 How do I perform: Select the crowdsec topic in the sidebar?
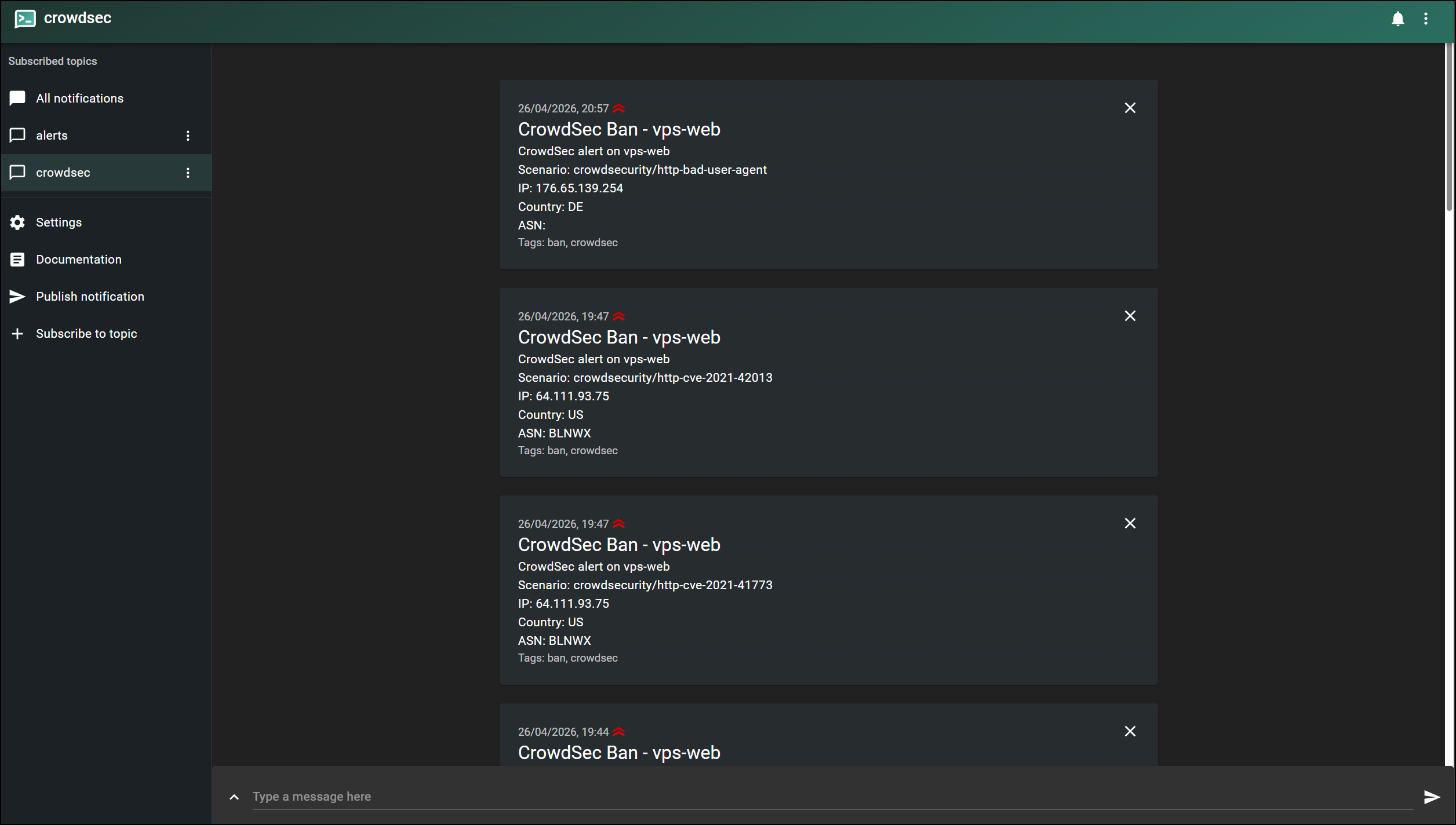pyautogui.click(x=106, y=173)
